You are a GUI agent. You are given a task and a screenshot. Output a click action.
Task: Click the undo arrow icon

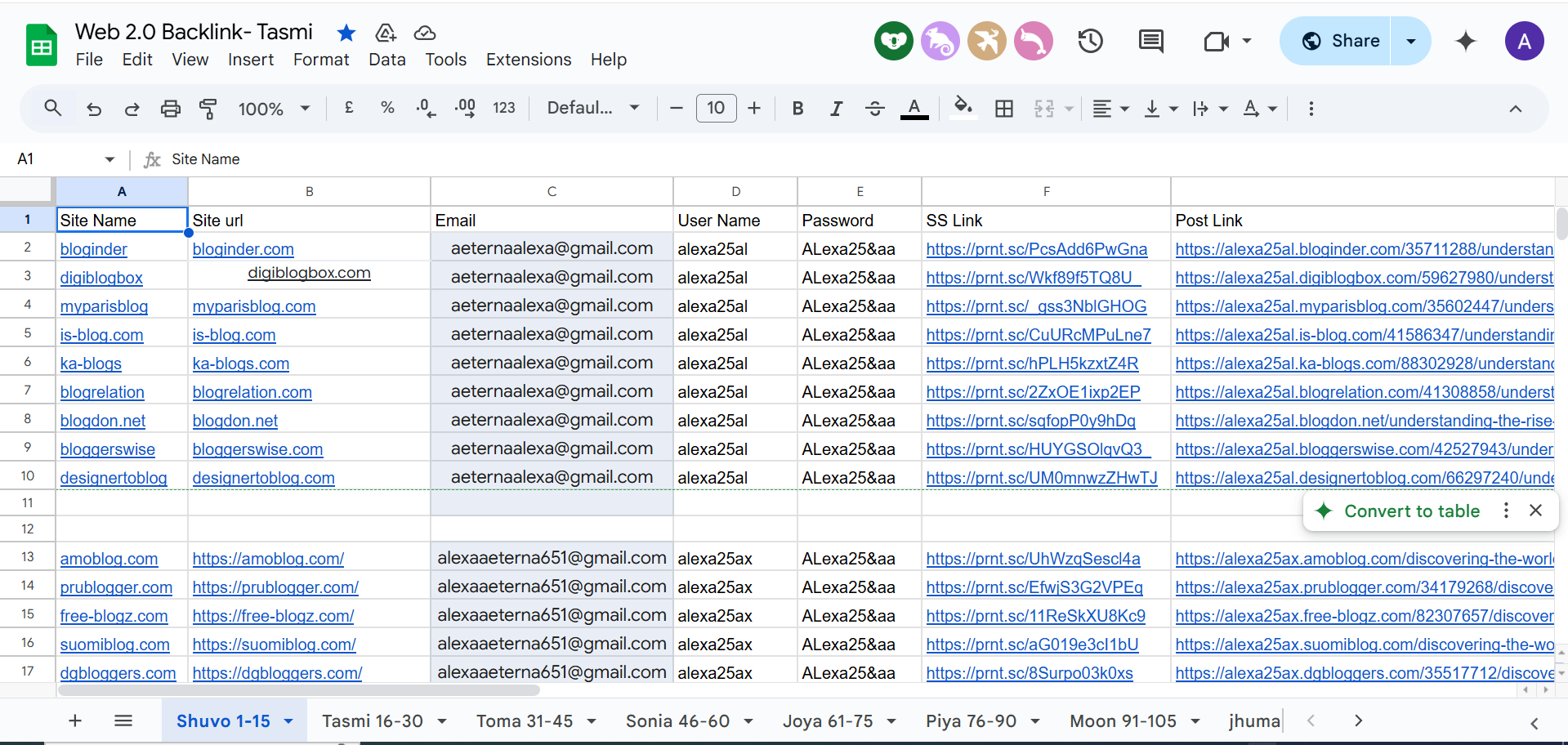(x=94, y=109)
